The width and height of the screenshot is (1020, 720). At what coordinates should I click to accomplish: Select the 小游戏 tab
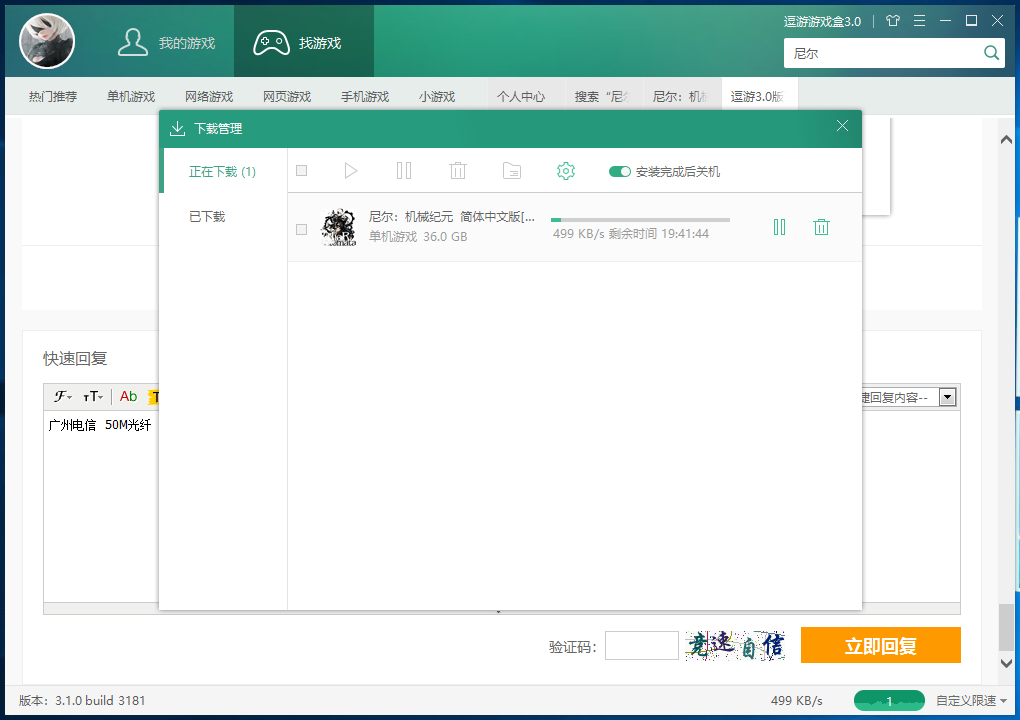(436, 96)
